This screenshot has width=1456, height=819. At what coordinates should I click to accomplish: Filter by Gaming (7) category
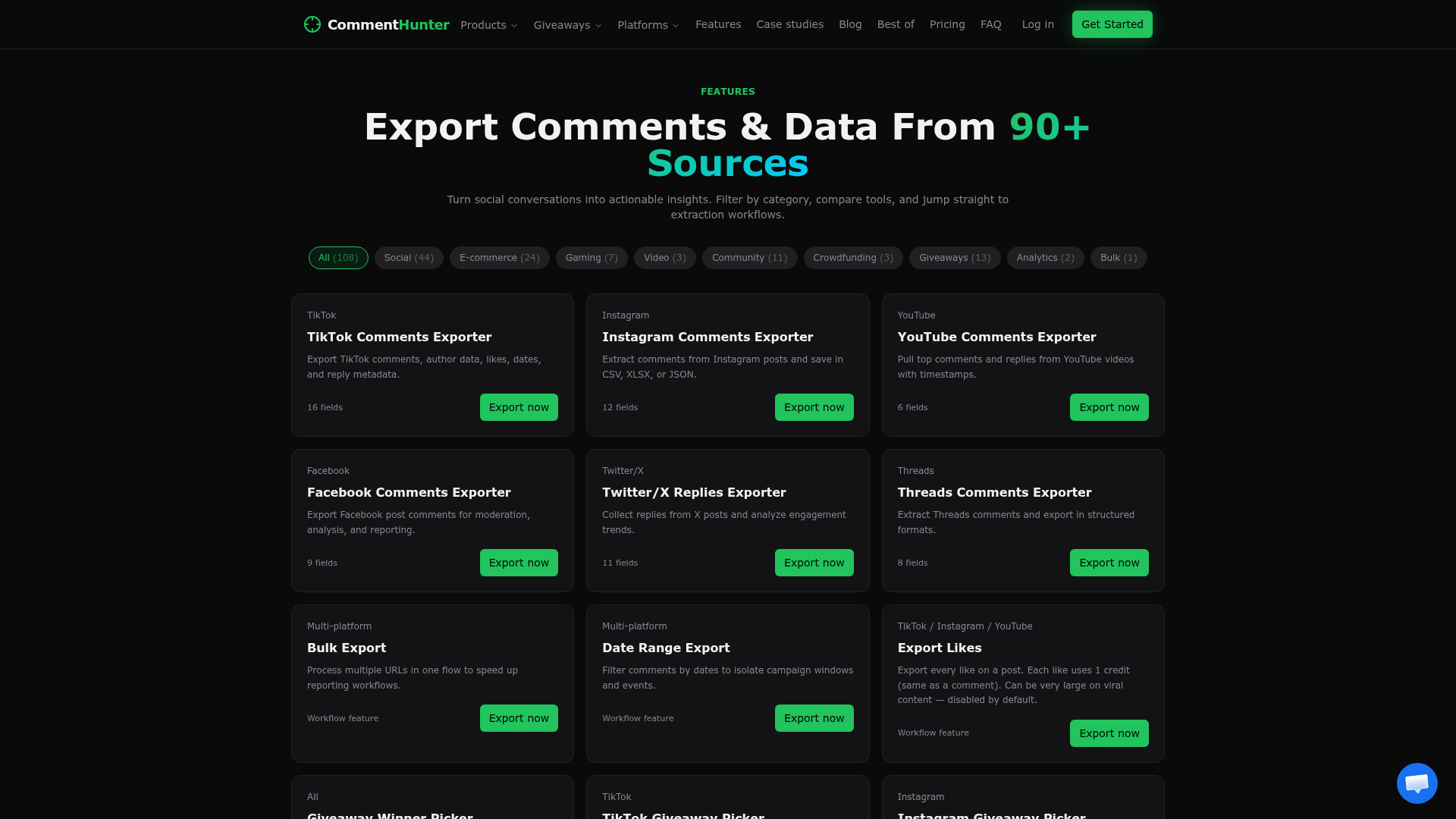pos(591,258)
